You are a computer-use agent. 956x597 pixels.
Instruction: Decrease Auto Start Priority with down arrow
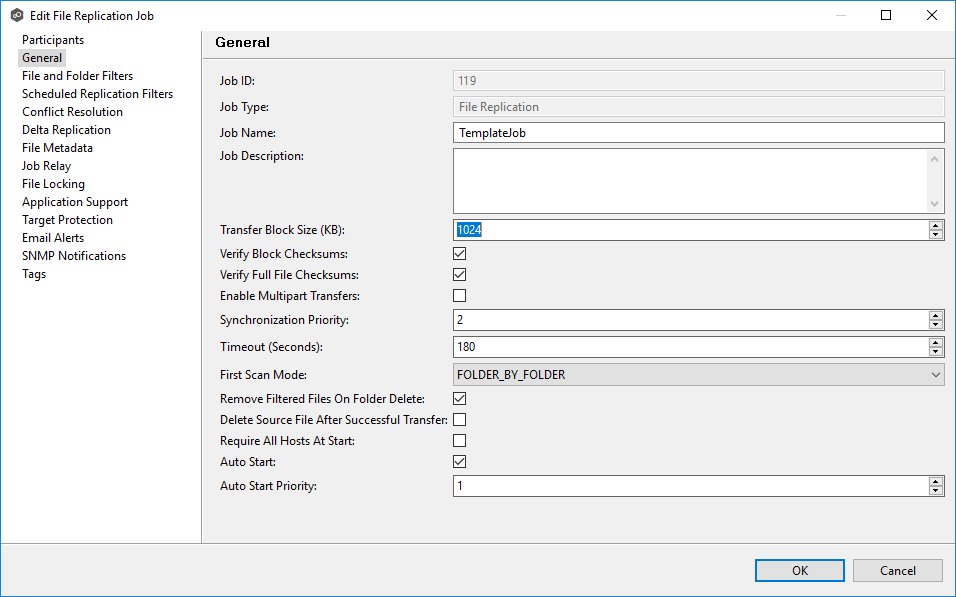[936, 491]
